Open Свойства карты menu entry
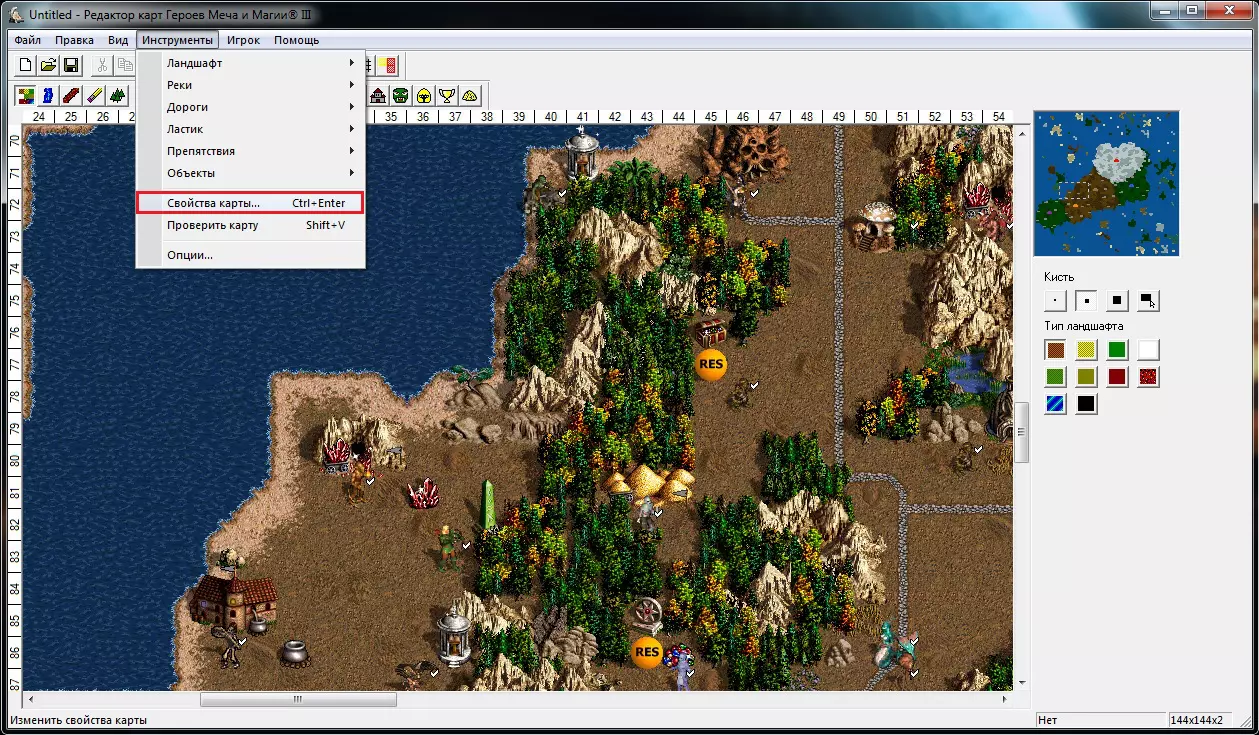The width and height of the screenshot is (1259, 735). [x=251, y=203]
